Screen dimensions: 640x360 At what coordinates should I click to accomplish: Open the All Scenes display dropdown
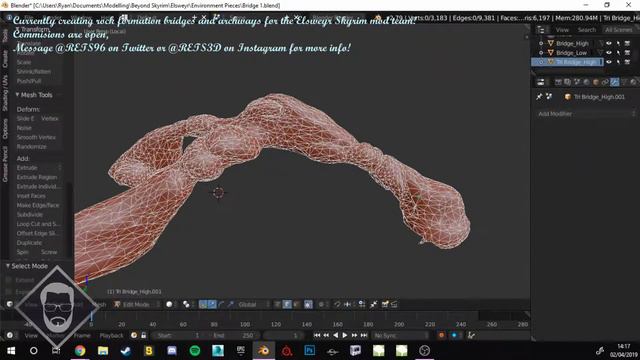tap(620, 30)
